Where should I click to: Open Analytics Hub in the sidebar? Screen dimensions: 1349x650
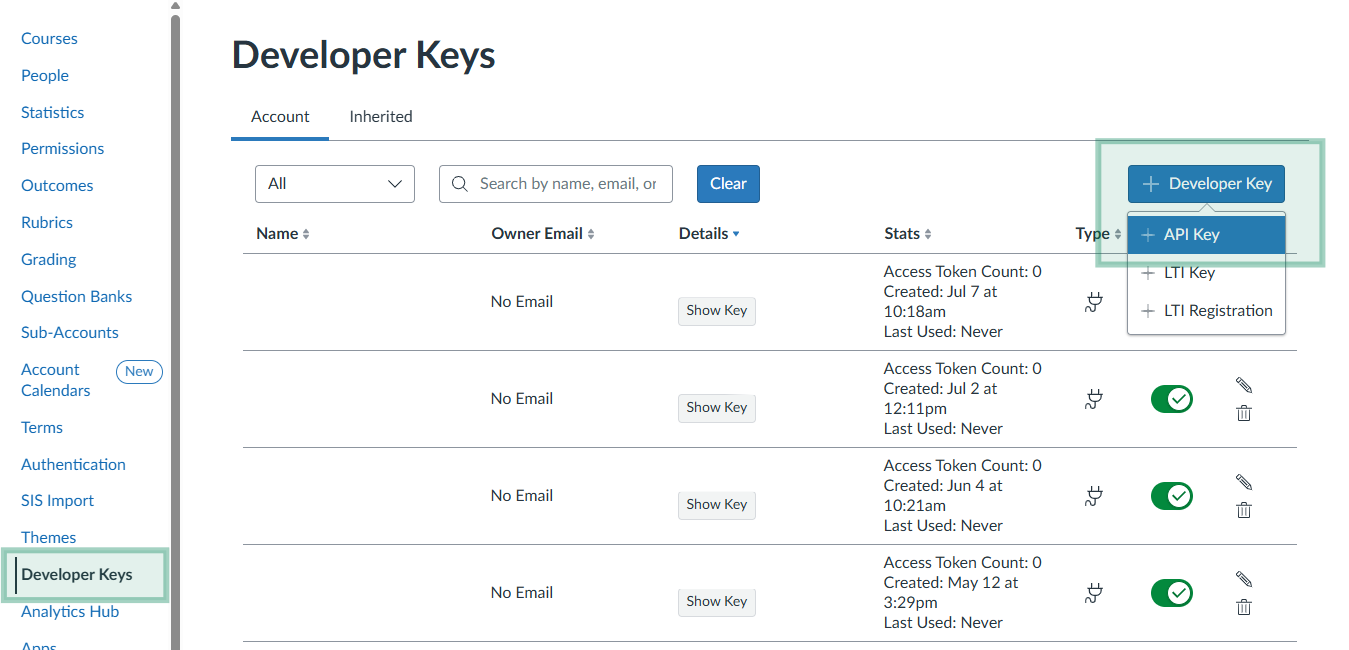[70, 612]
